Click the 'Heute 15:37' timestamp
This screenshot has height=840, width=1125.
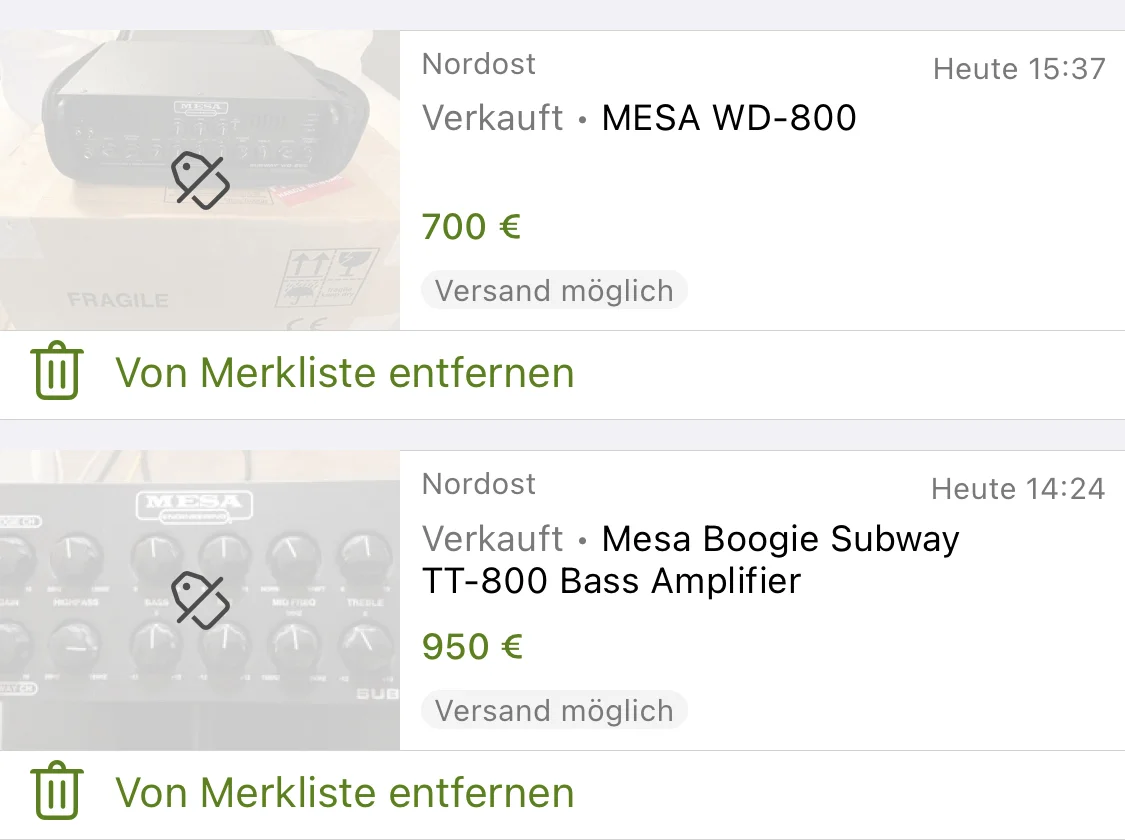[x=1019, y=69]
